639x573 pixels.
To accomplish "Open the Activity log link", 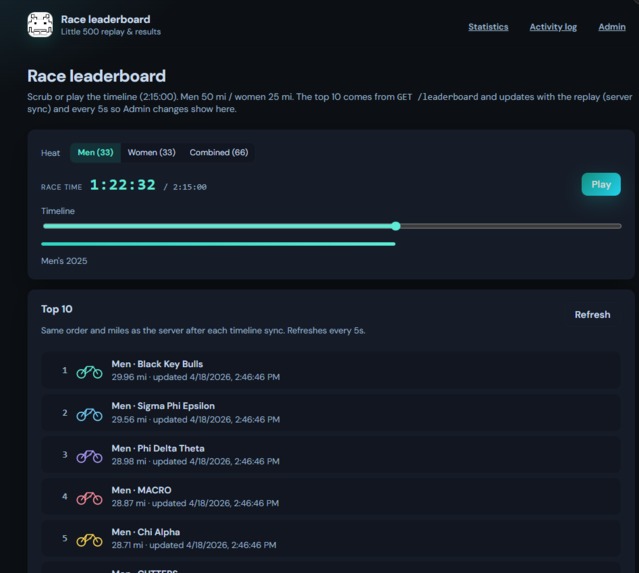I will [553, 27].
